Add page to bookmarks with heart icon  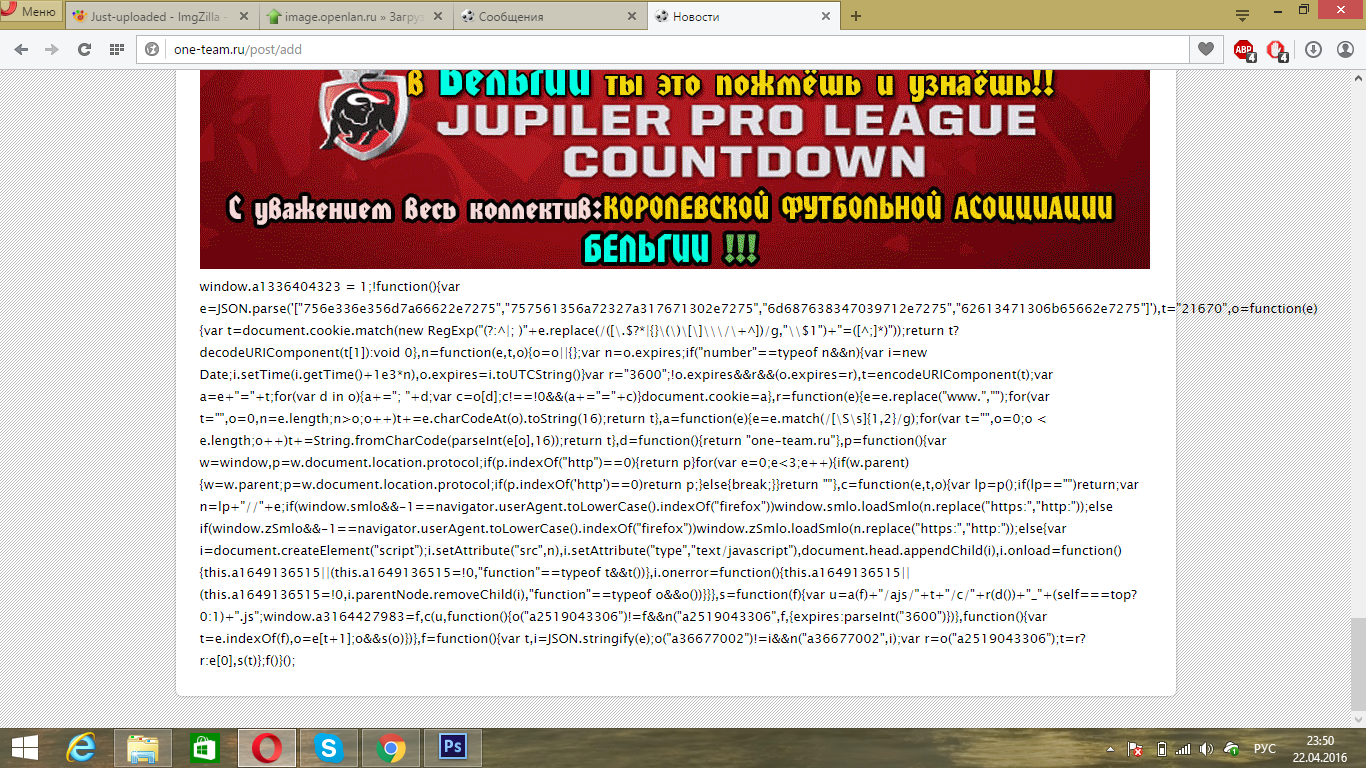(x=1205, y=49)
